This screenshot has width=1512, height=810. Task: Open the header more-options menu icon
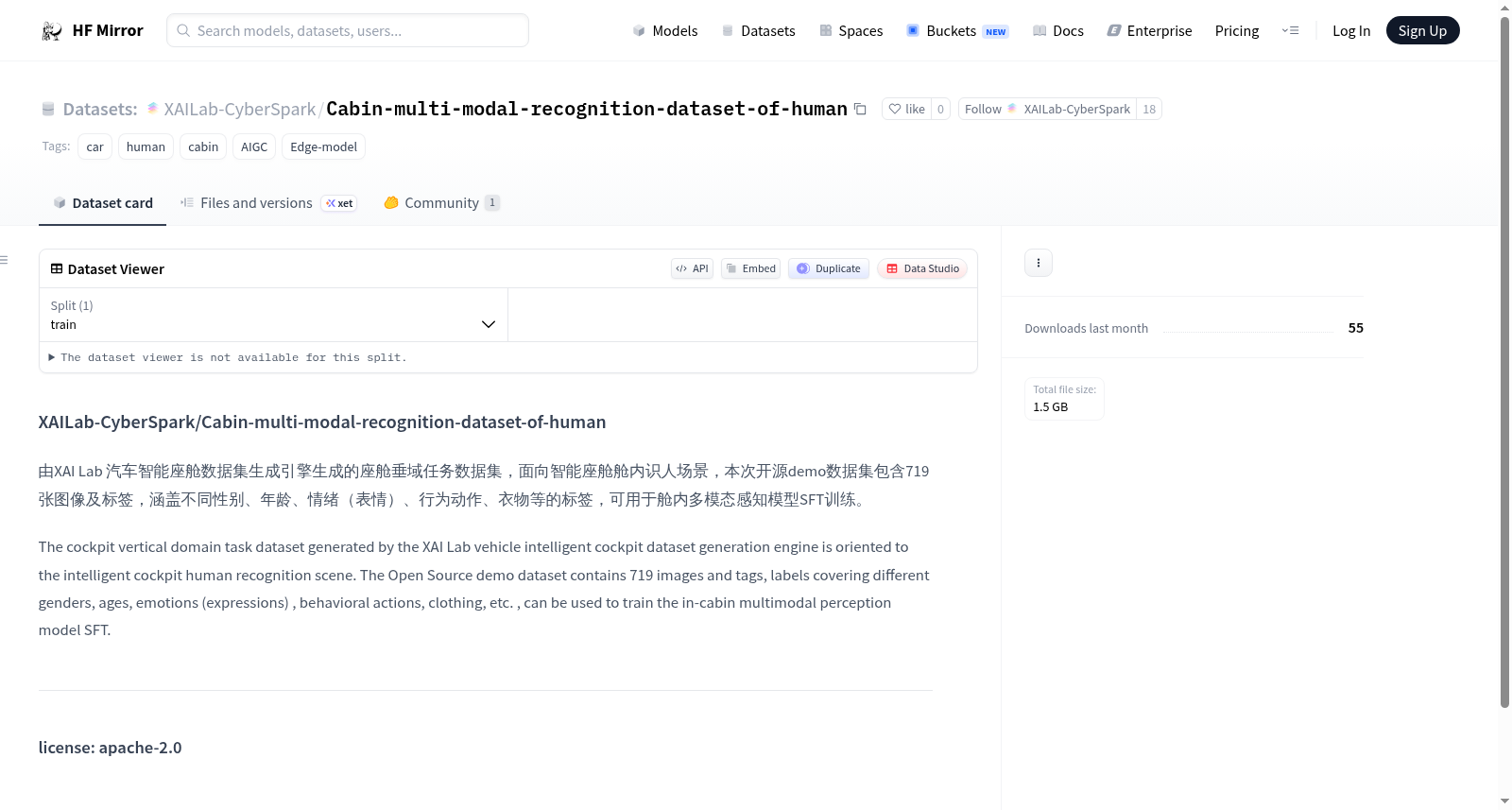pyautogui.click(x=1290, y=30)
